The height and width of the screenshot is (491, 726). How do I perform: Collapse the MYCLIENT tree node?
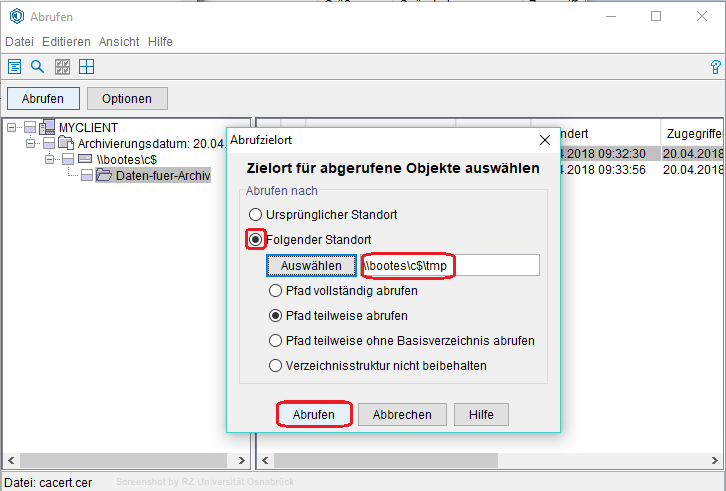12,128
